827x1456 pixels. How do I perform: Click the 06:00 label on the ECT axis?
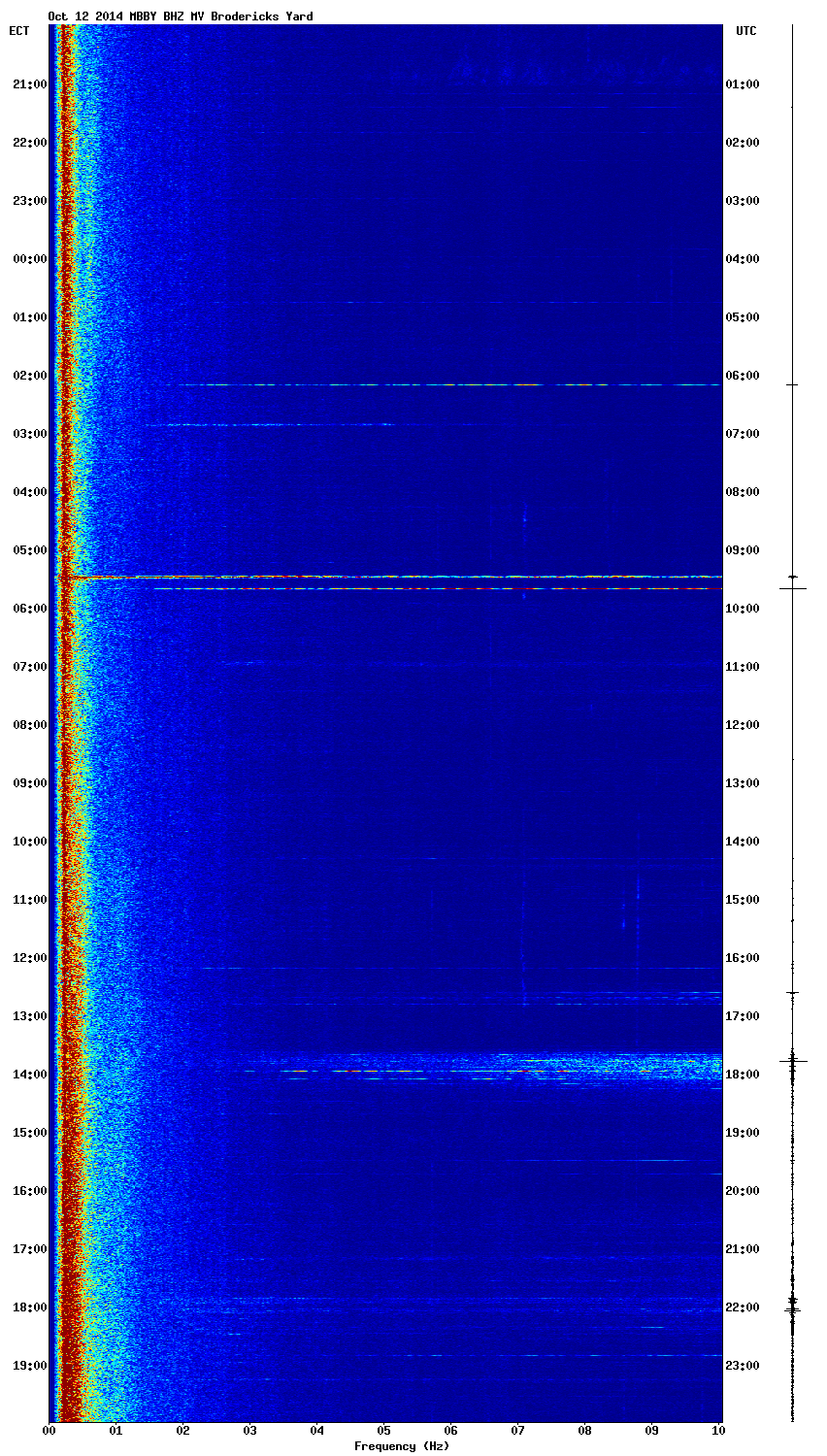(x=29, y=609)
